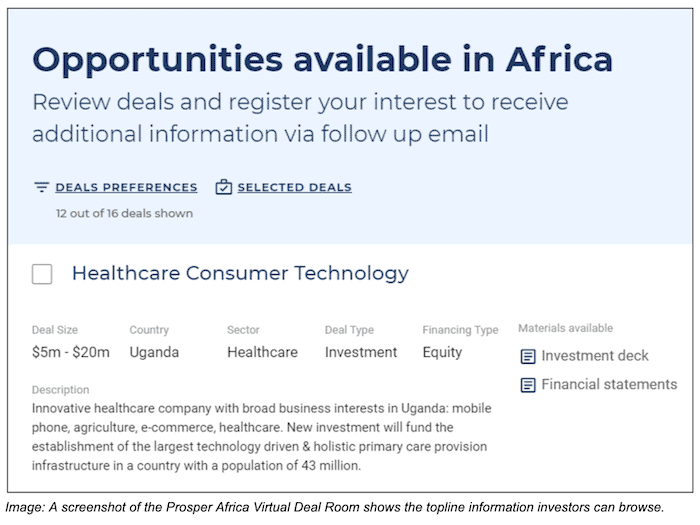Click the '12 out of 16 deals shown' text
The width and height of the screenshot is (700, 525).
[x=124, y=213]
